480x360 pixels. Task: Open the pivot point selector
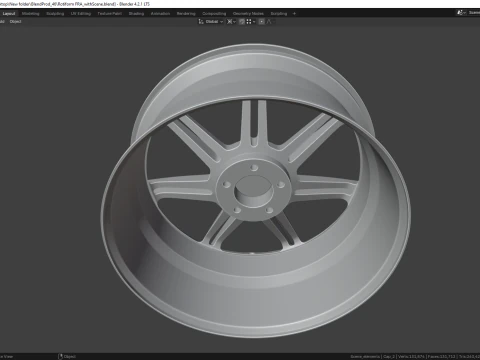[231, 22]
